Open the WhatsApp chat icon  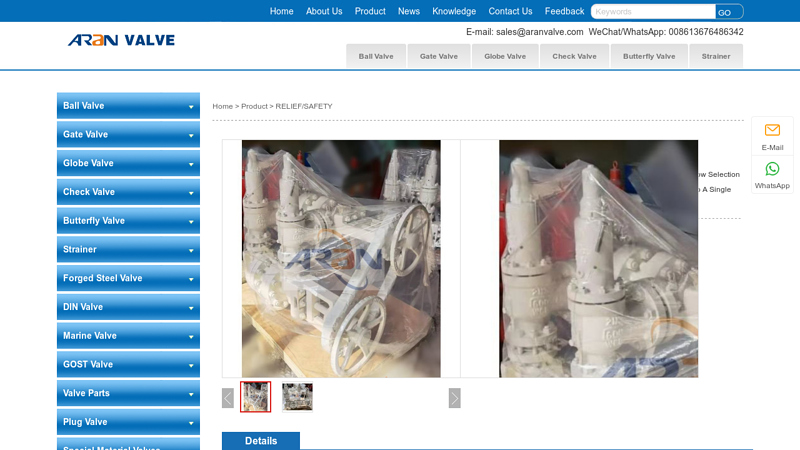pos(772,169)
